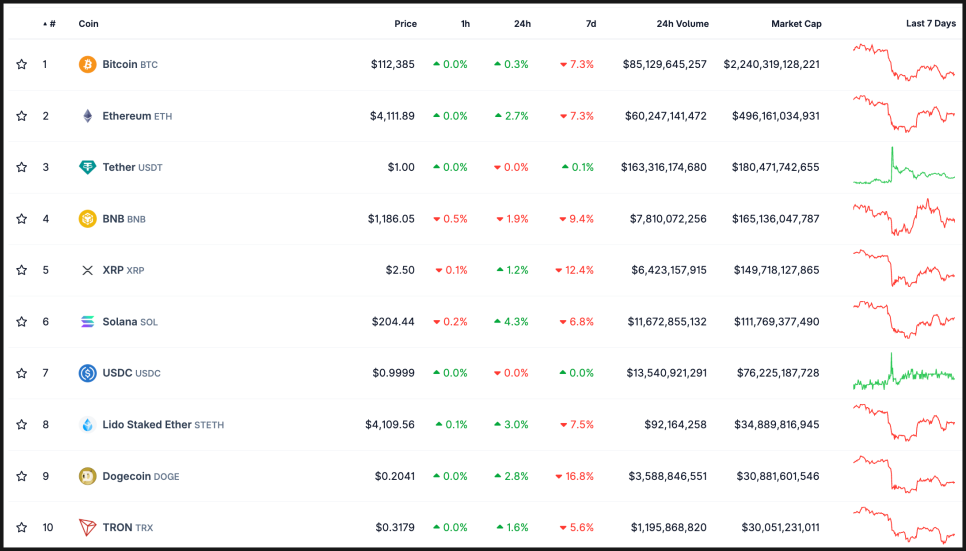Sort by 24h Volume column header
Screen dimensions: 966x551
point(682,23)
